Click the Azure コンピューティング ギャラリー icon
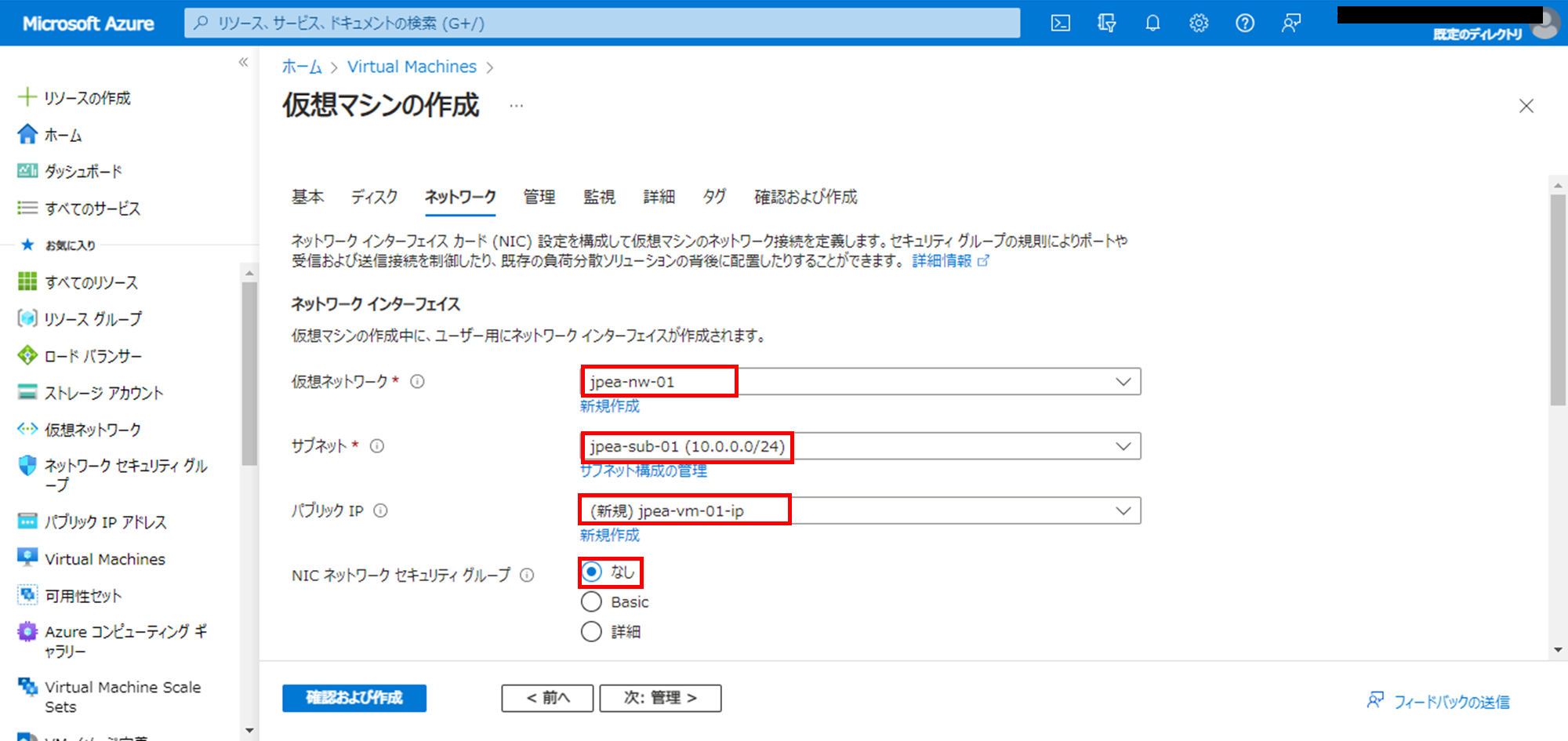The width and height of the screenshot is (1568, 741). [x=27, y=631]
